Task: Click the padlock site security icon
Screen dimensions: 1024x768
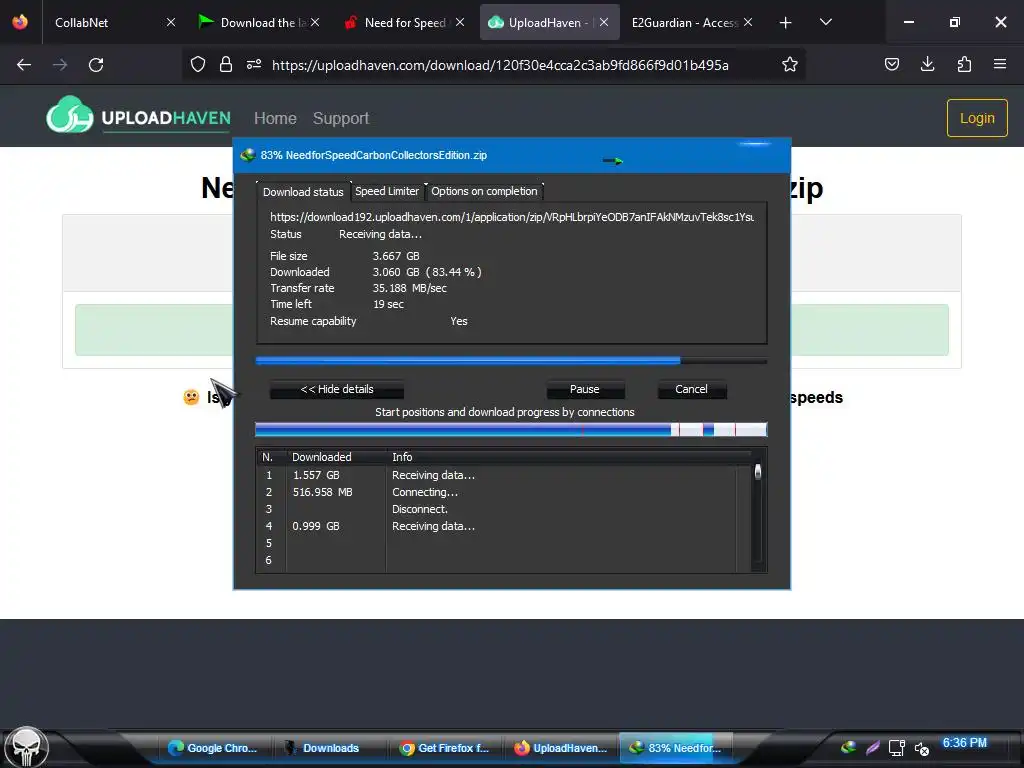Action: click(226, 64)
